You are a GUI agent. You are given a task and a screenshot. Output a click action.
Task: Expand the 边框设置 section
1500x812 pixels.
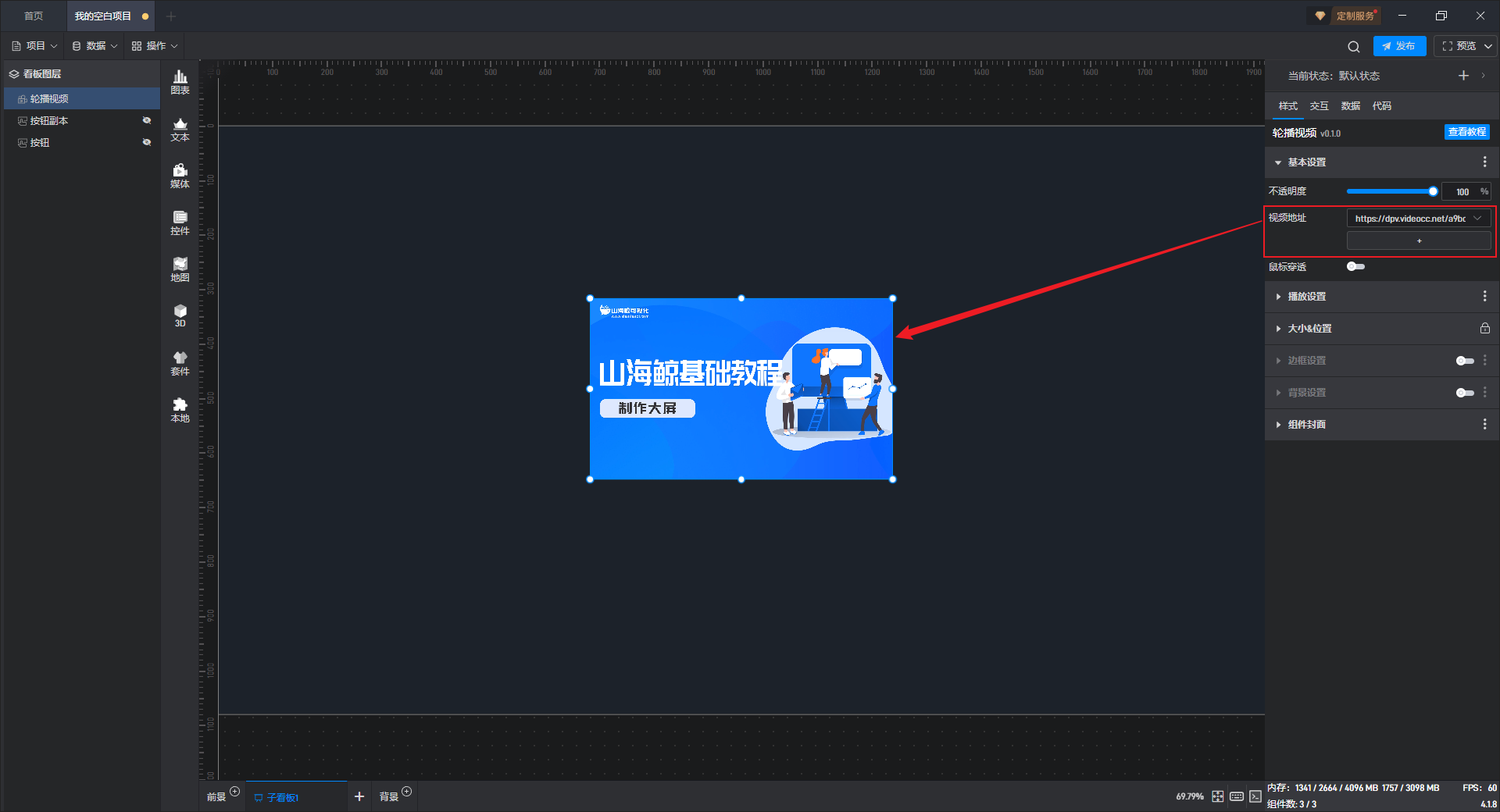point(1278,361)
